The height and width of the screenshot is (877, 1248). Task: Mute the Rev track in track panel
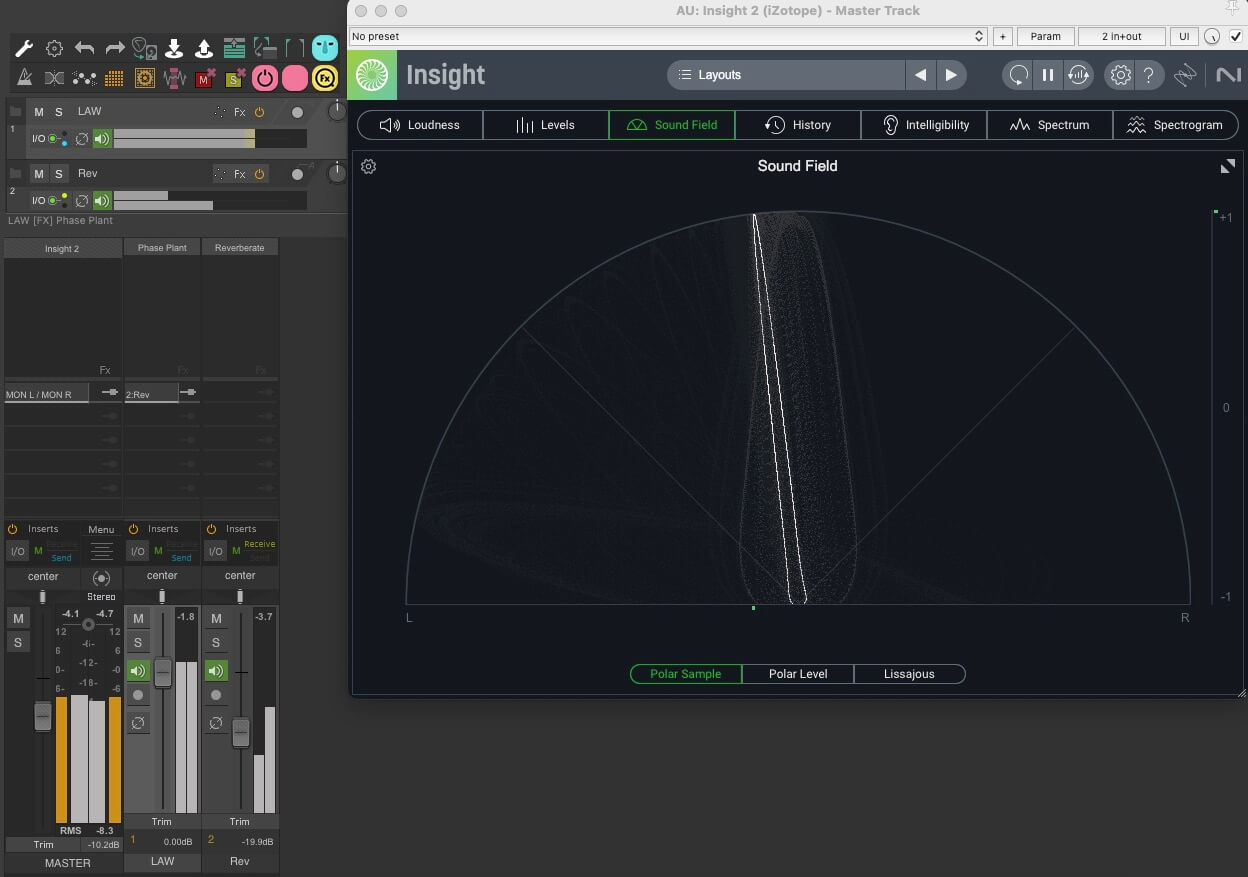39,174
